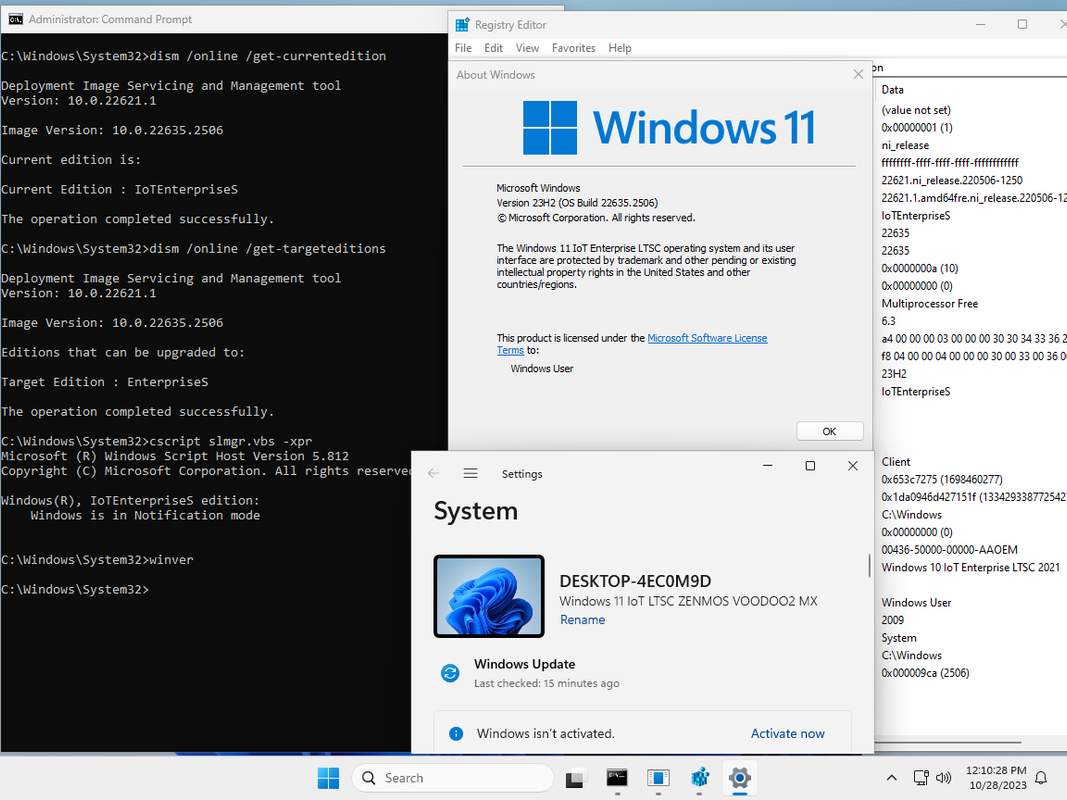The height and width of the screenshot is (800, 1067).
Task: Close the About Windows dialog
Action: (858, 74)
